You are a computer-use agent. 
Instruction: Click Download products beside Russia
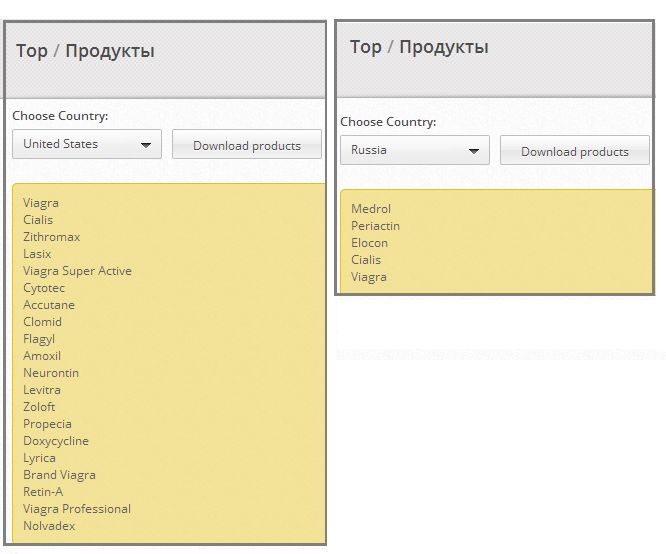pyautogui.click(x=575, y=150)
